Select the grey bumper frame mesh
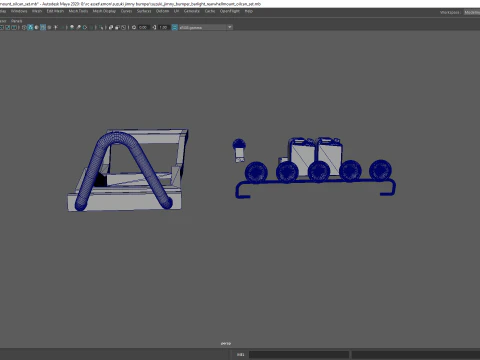The width and height of the screenshot is (480, 360). click(x=127, y=201)
